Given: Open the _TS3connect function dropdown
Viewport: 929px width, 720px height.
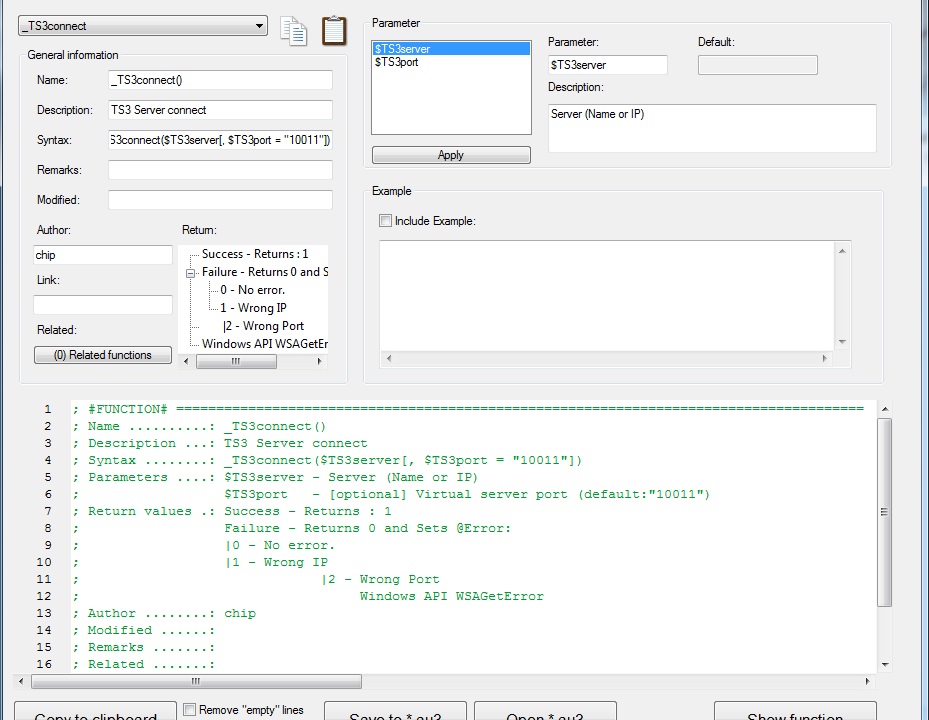Looking at the screenshot, I should pos(259,26).
